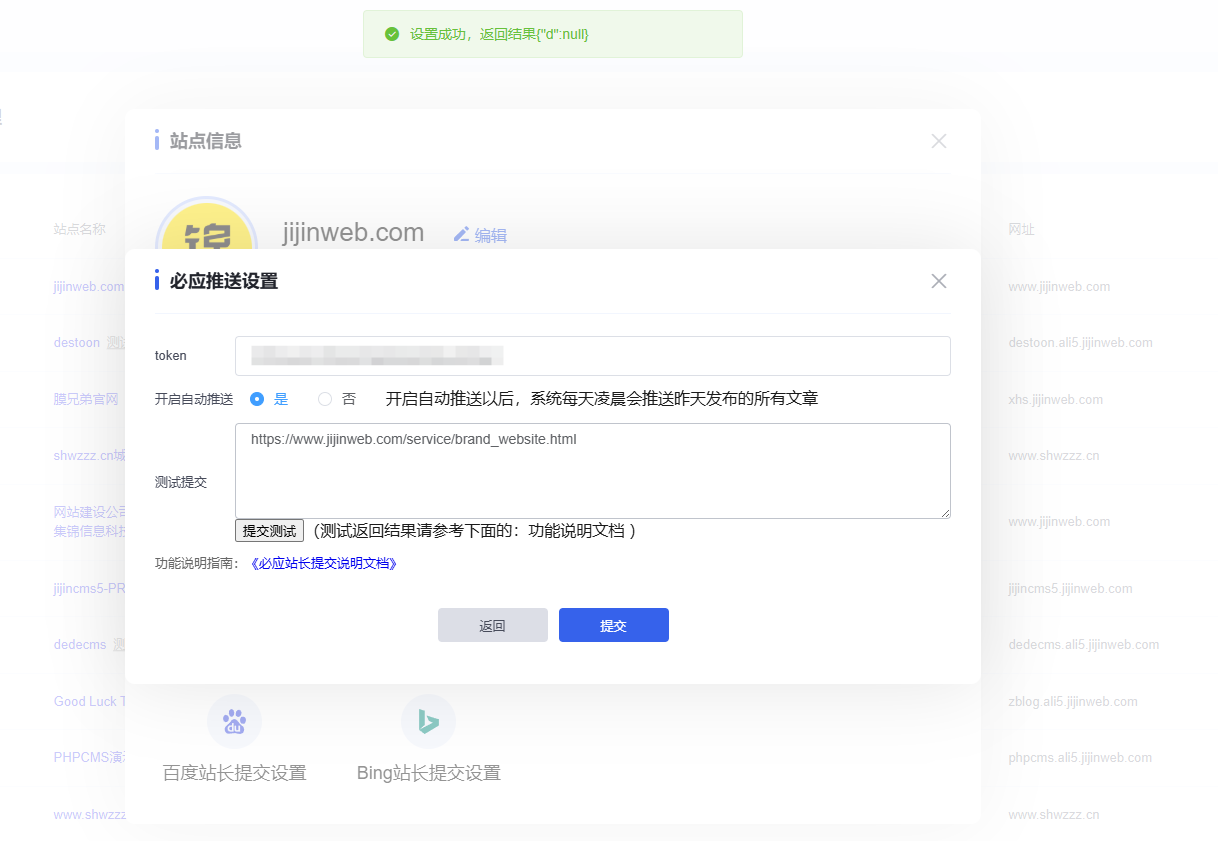Close the 站点信息 panel
The width and height of the screenshot is (1218, 841).
pos(938,141)
